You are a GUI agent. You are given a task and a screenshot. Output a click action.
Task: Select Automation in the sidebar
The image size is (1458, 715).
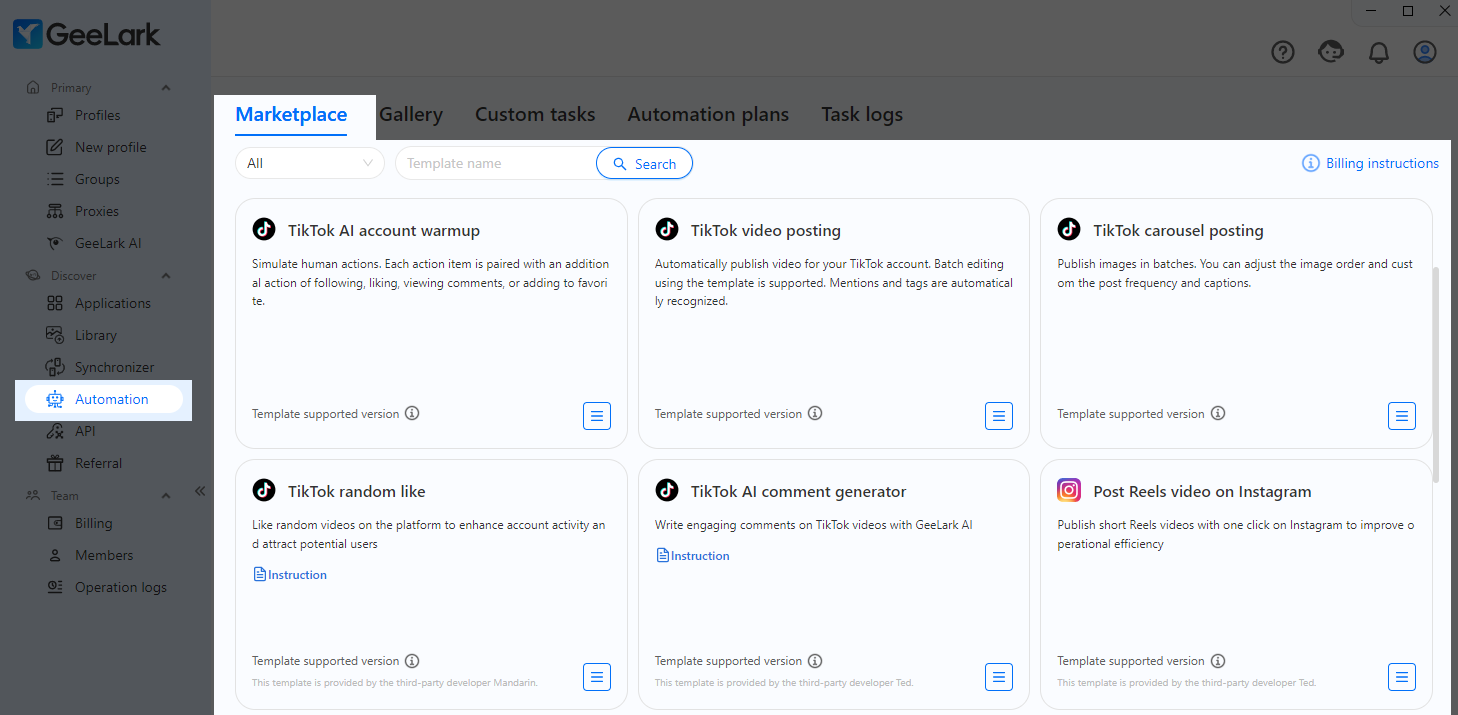coord(103,399)
